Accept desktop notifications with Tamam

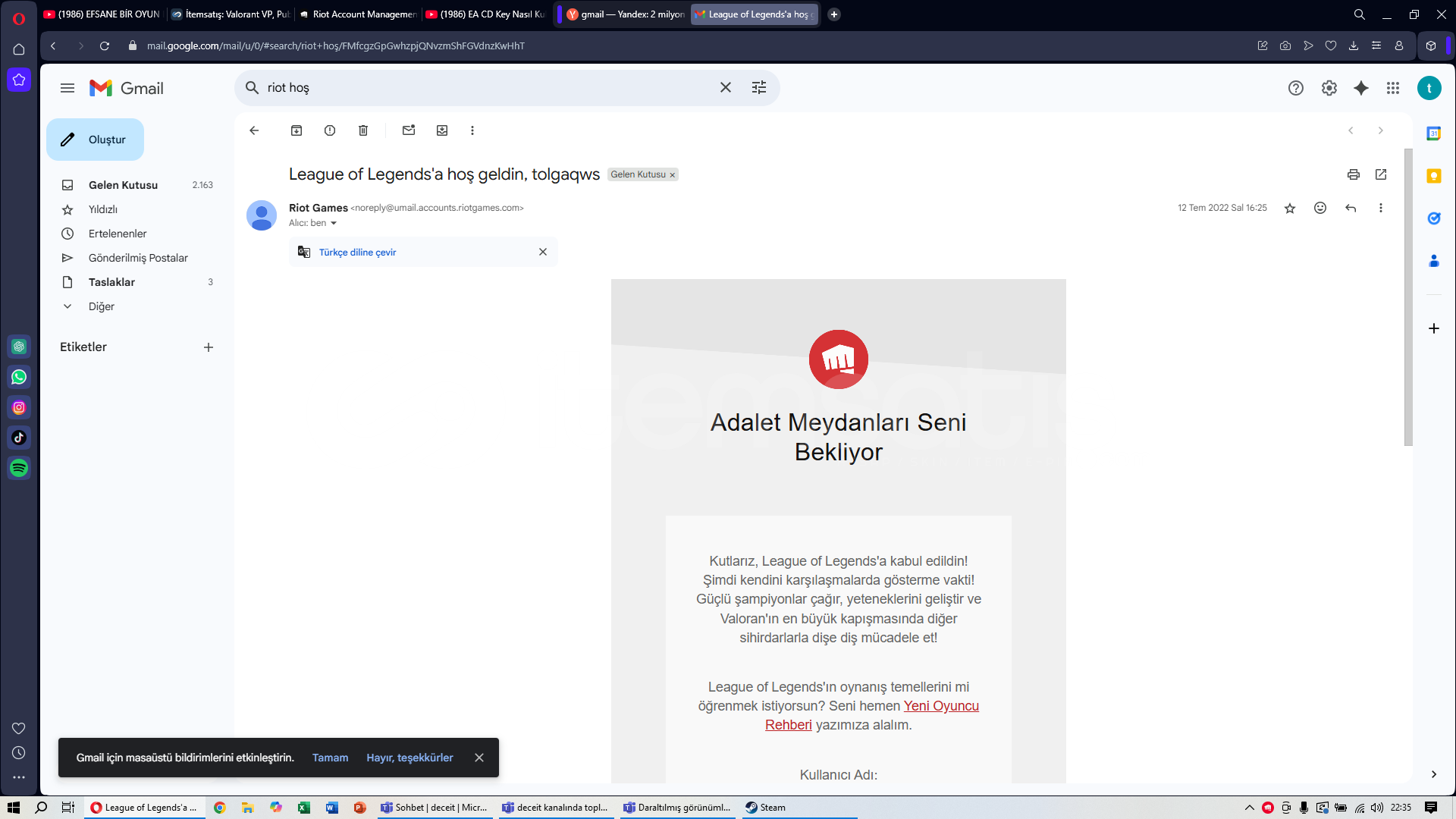(330, 758)
